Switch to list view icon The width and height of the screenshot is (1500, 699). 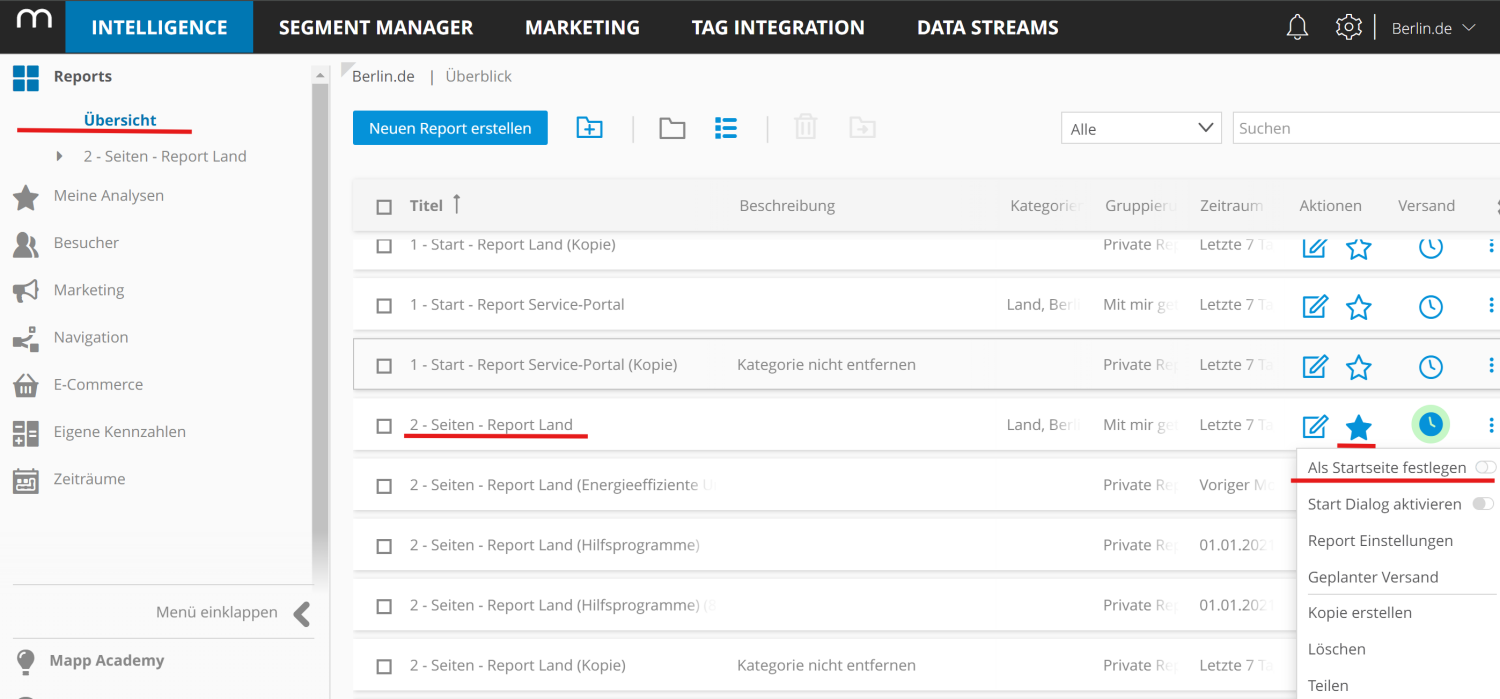click(726, 128)
